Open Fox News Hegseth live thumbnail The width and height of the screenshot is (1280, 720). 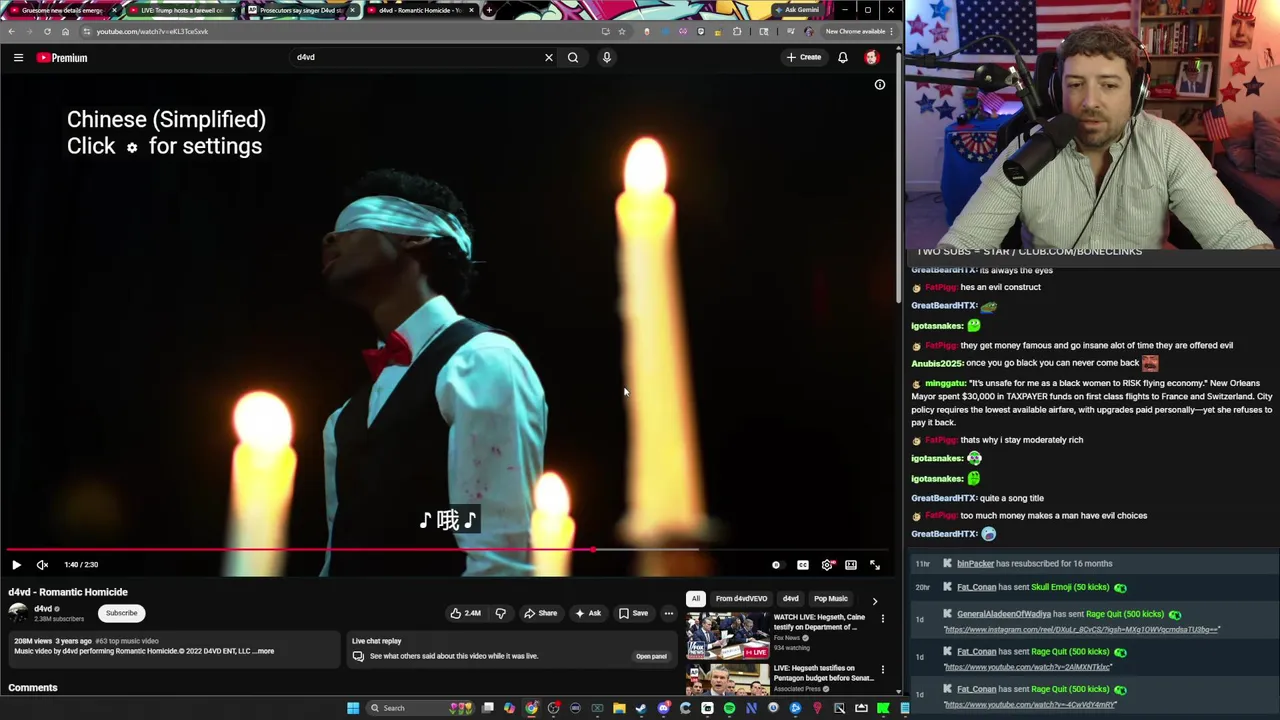(727, 634)
